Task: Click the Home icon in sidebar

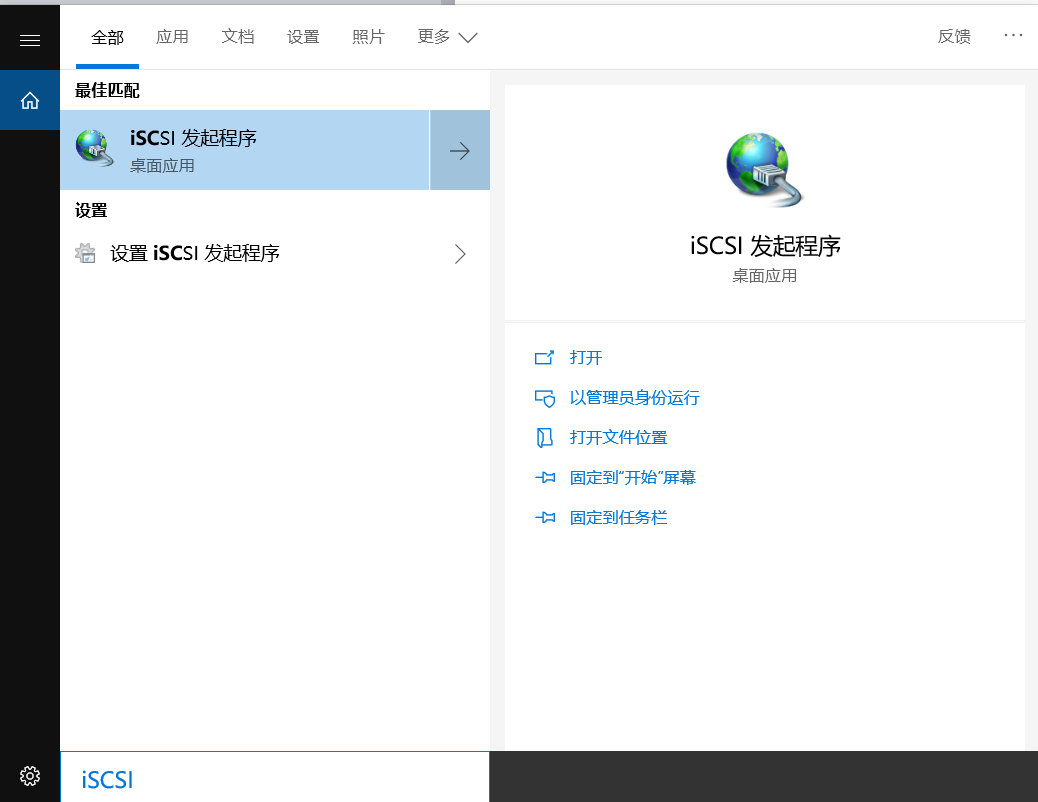Action: point(30,100)
